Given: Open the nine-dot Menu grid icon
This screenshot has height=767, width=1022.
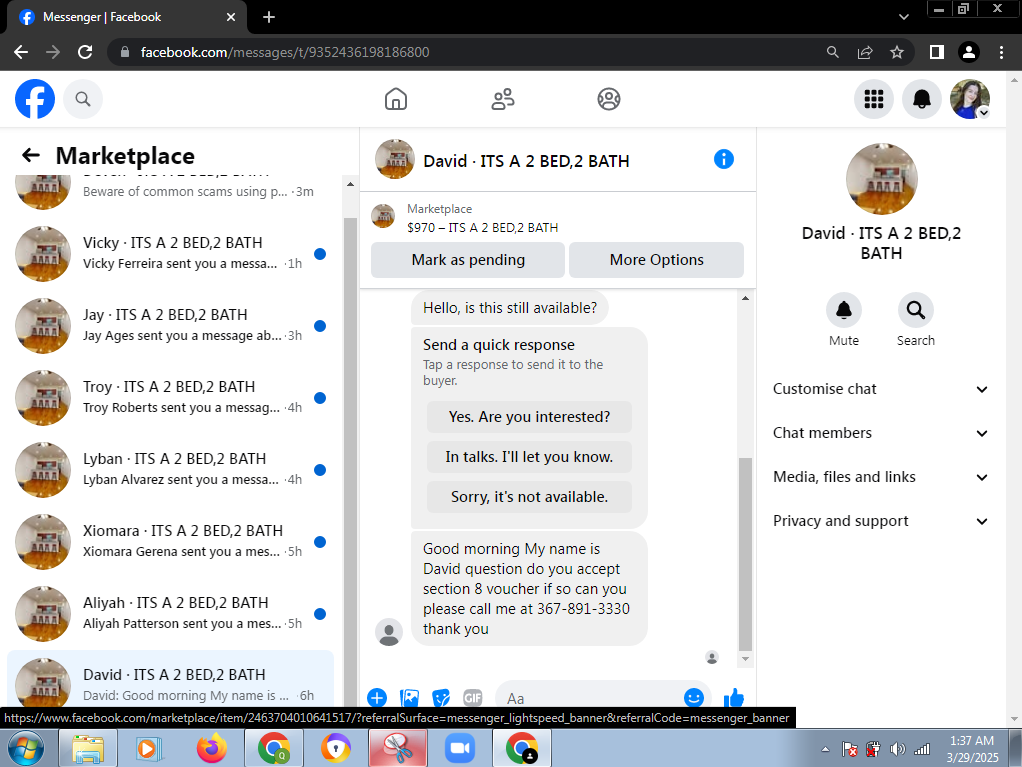Looking at the screenshot, I should (873, 99).
